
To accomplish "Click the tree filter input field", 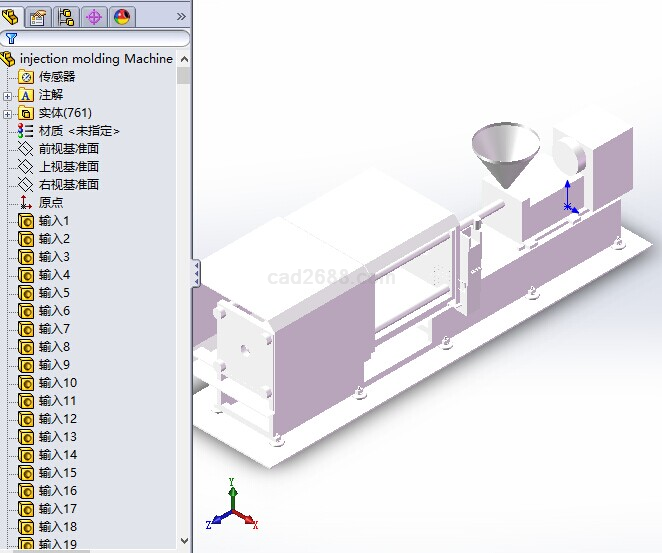I will 100,38.
